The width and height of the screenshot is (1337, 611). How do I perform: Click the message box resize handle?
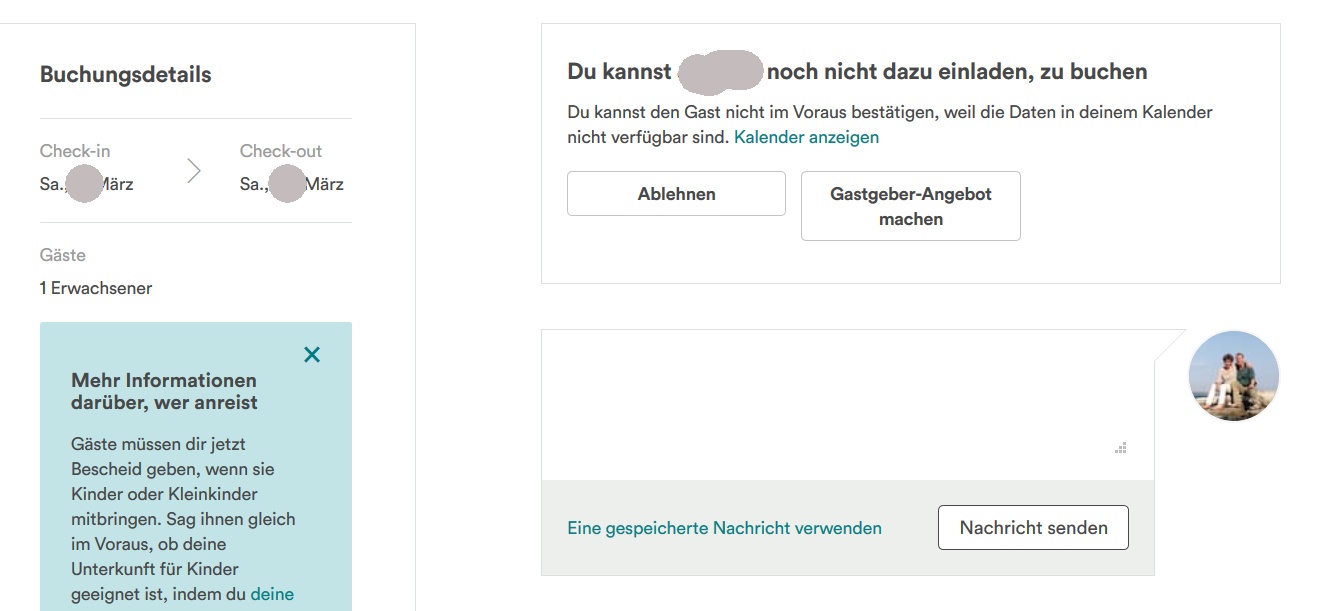(x=1121, y=448)
